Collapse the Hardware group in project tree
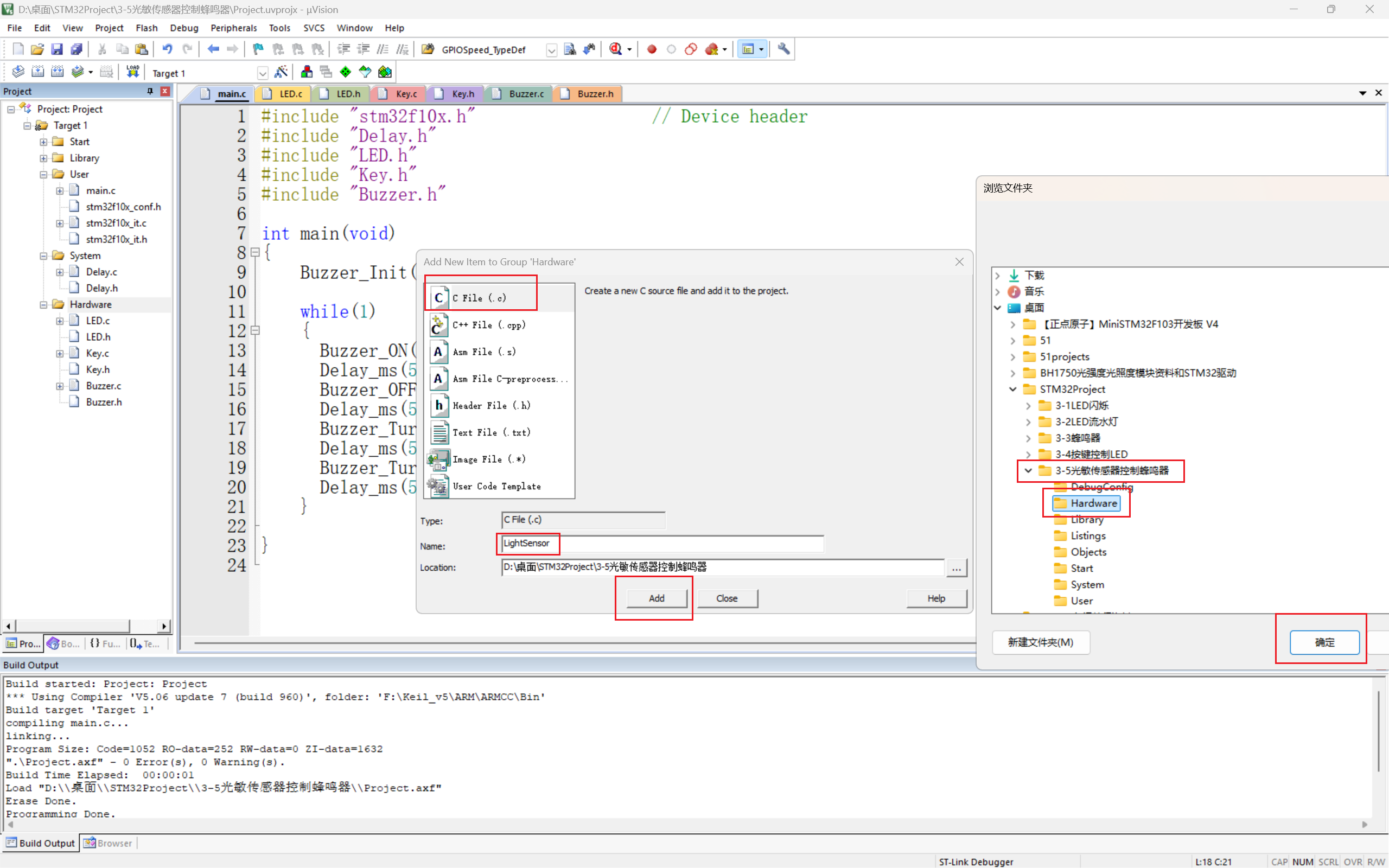Viewport: 1389px width, 868px height. click(x=43, y=305)
